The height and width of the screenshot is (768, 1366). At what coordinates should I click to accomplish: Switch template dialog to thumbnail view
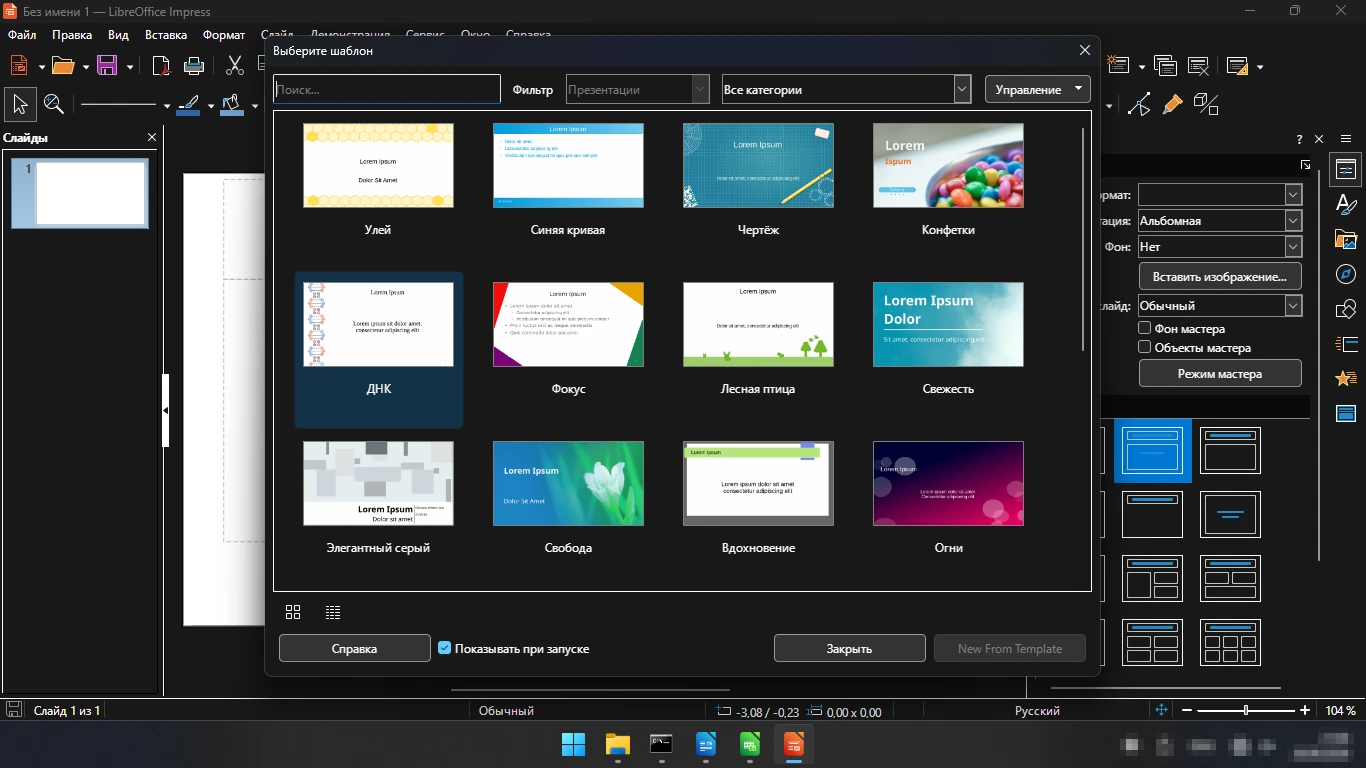[293, 612]
